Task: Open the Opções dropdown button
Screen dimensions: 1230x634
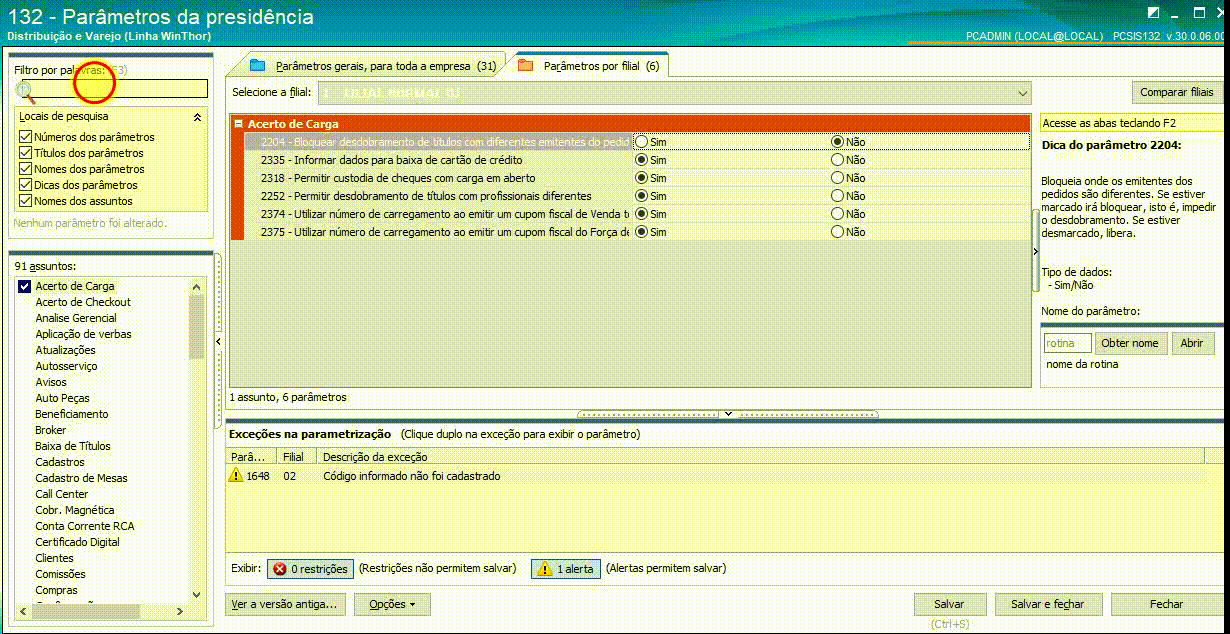Action: (x=392, y=604)
